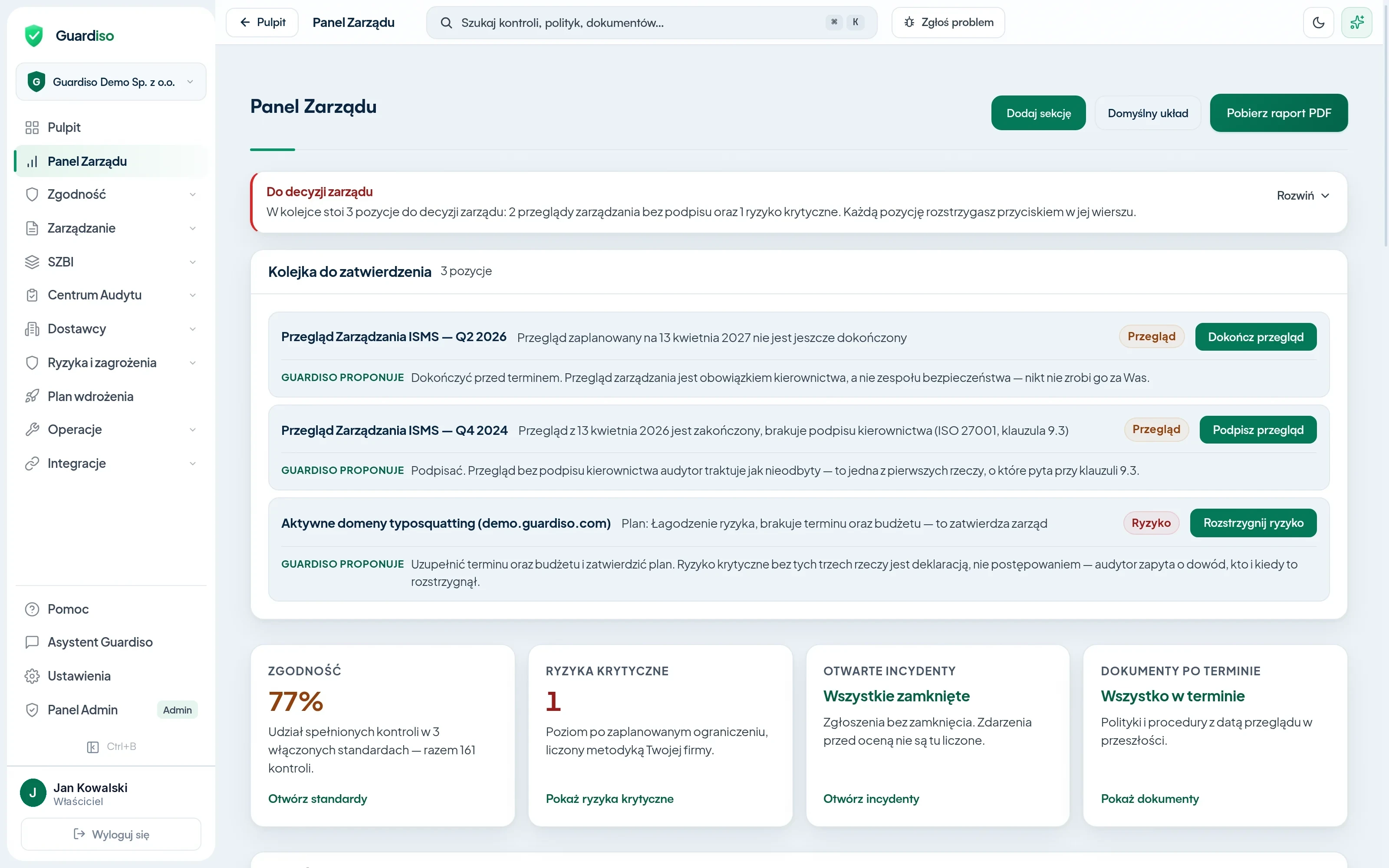Expand the Zgodność submenu chevron
This screenshot has width=1389, height=868.
tap(193, 194)
